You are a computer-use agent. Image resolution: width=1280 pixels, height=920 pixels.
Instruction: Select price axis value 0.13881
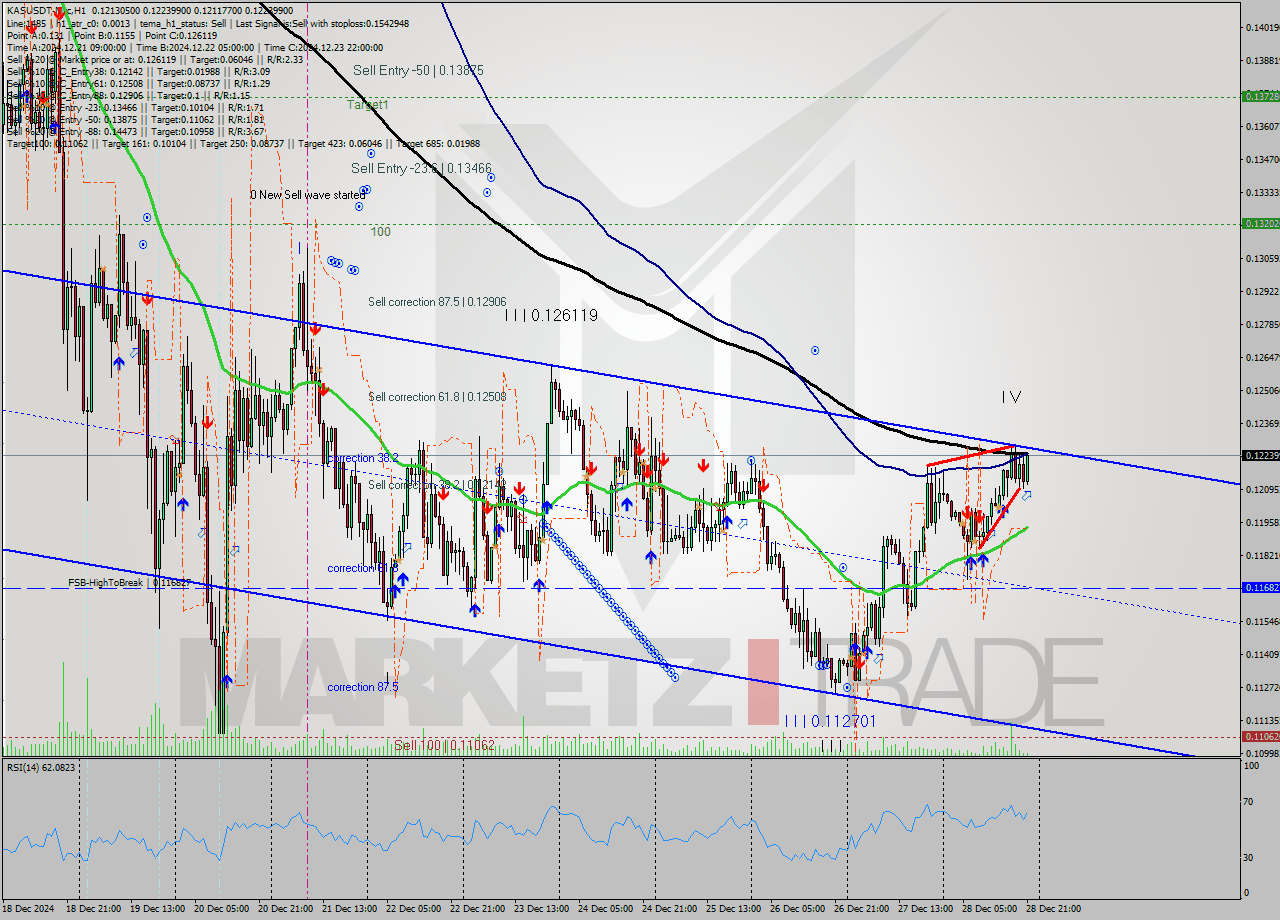[1261, 61]
